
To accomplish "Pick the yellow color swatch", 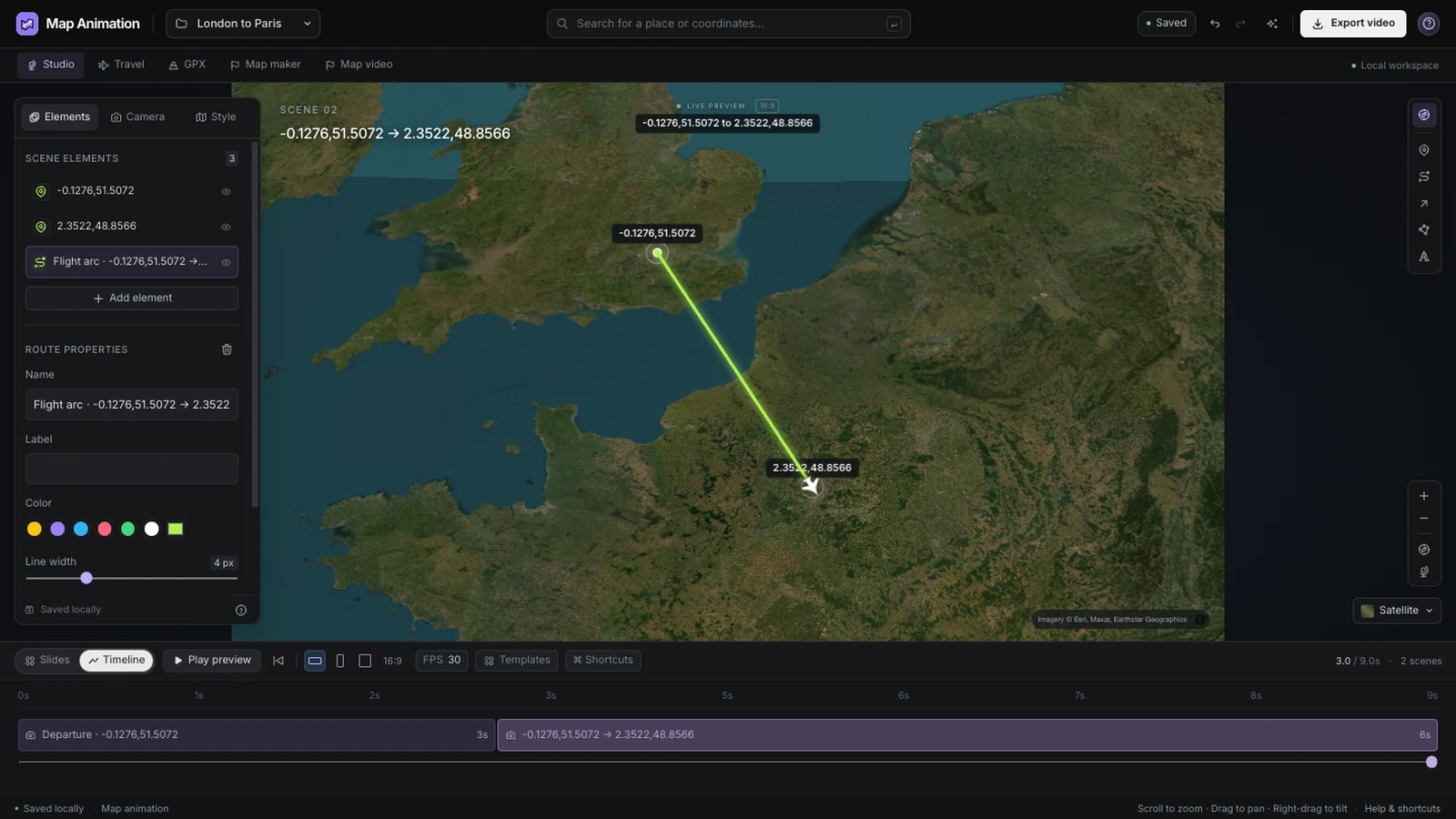I will pyautogui.click(x=35, y=529).
